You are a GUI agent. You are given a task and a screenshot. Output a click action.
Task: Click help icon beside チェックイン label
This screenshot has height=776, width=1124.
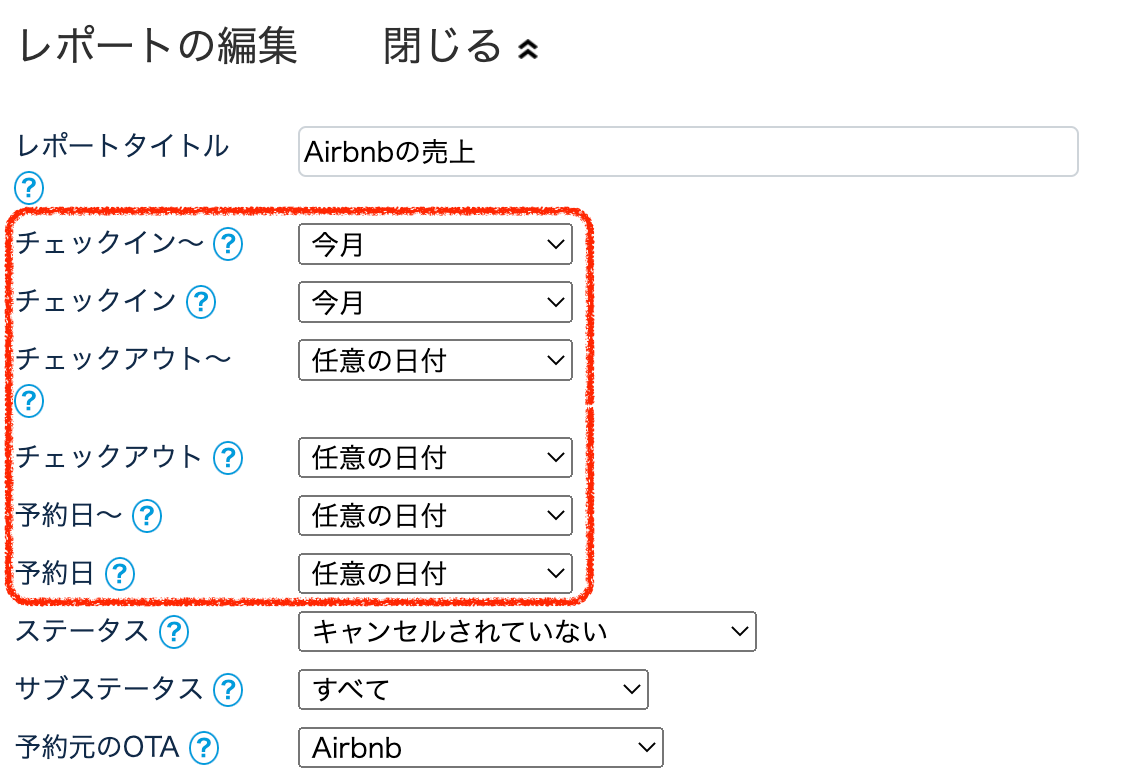pyautogui.click(x=202, y=301)
